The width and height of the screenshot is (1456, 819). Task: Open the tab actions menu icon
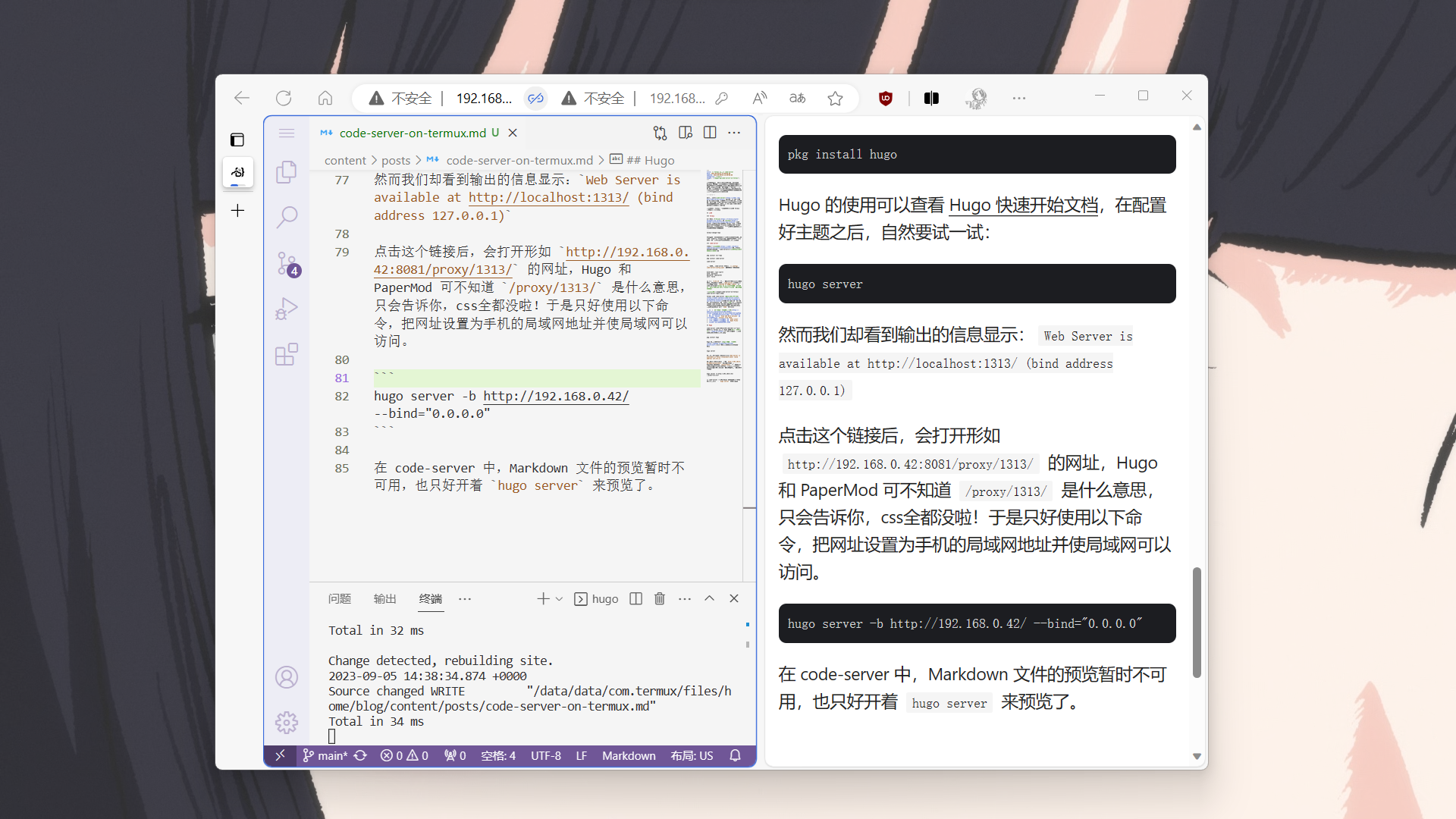coord(237,140)
